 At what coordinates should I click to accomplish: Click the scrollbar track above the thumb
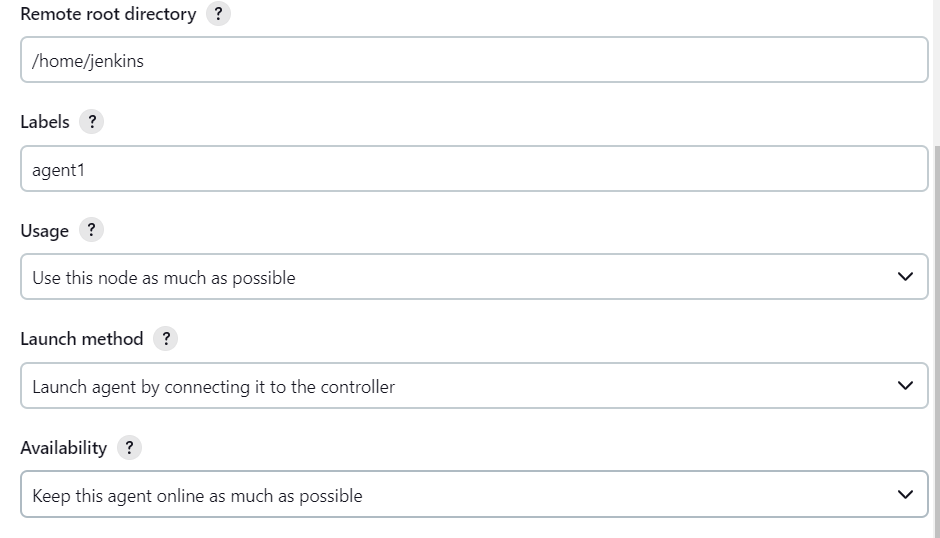pyautogui.click(x=936, y=70)
